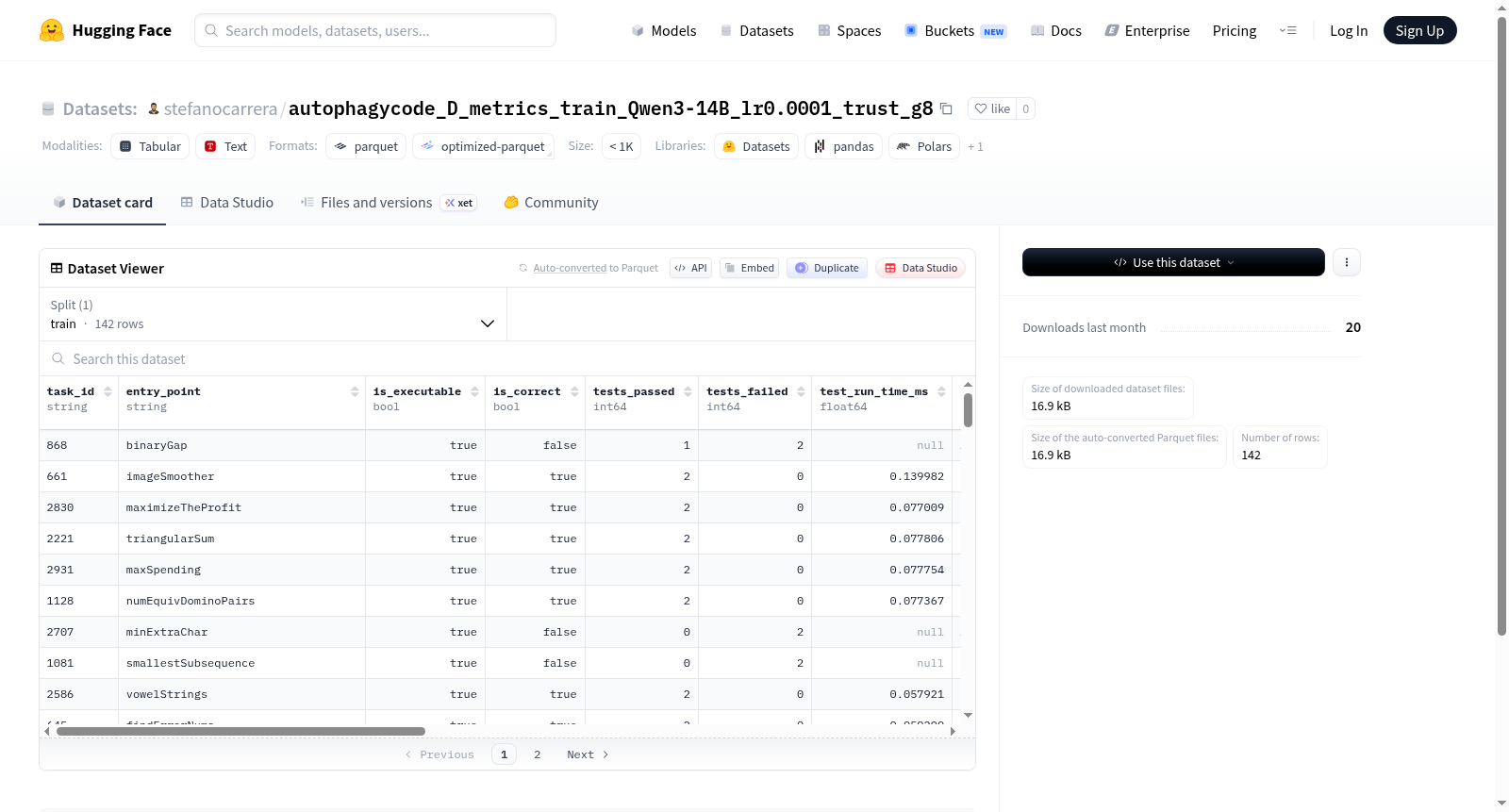
Task: Open the Pricing page link
Action: pos(1235,30)
